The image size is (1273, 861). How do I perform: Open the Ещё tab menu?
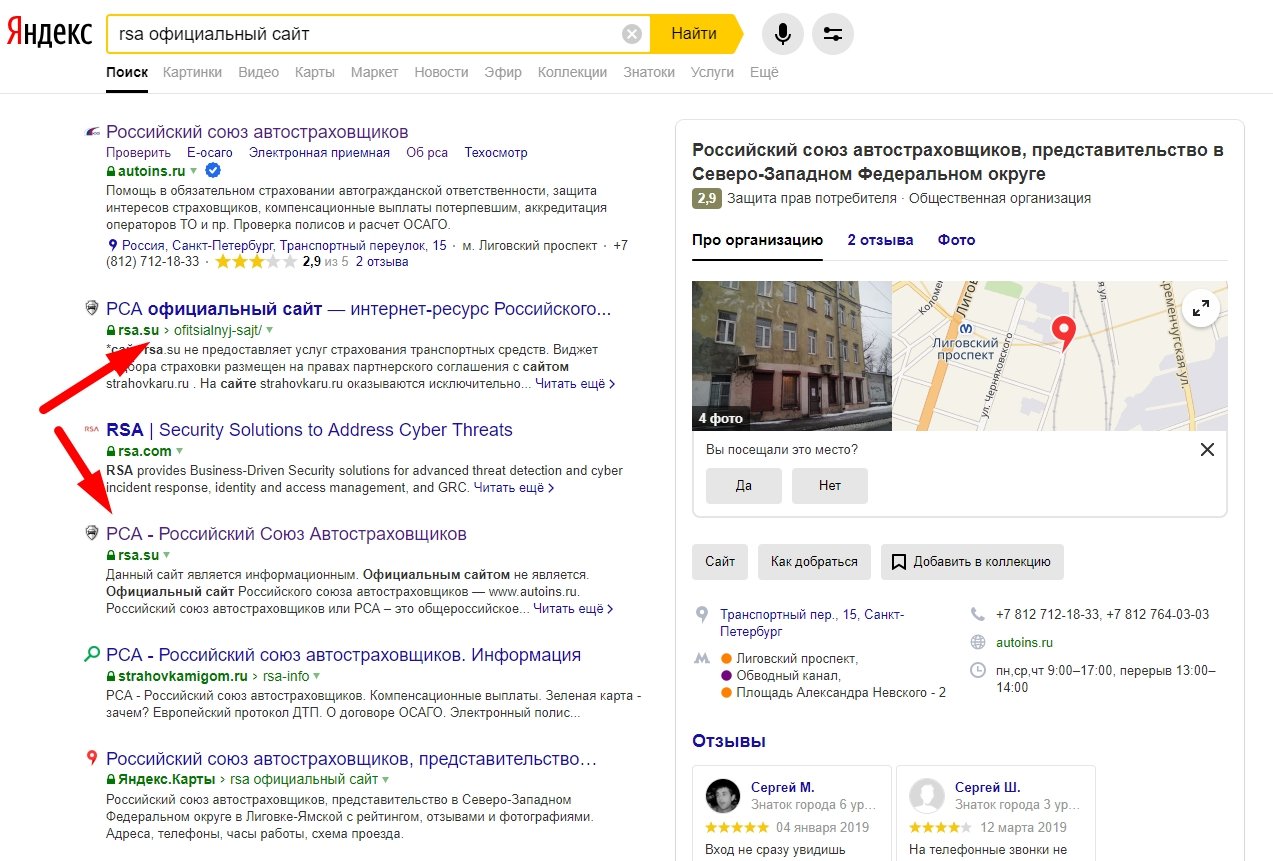click(x=764, y=72)
